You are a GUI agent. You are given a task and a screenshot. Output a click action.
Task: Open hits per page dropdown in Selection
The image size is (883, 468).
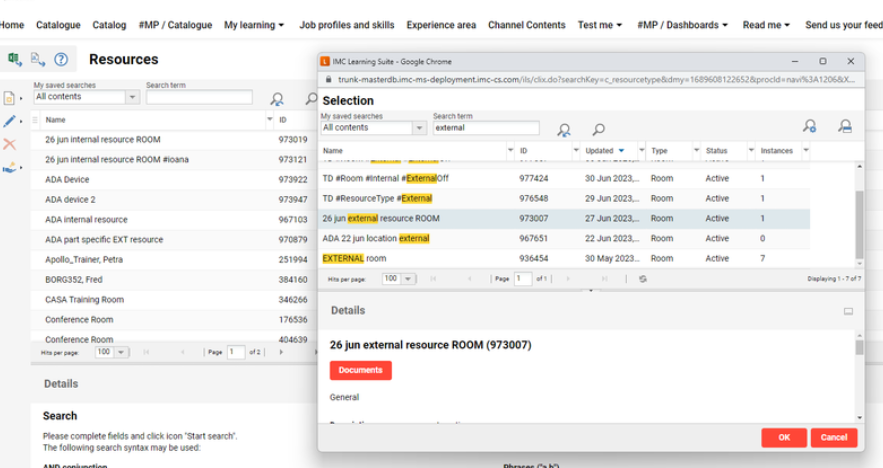(x=408, y=279)
